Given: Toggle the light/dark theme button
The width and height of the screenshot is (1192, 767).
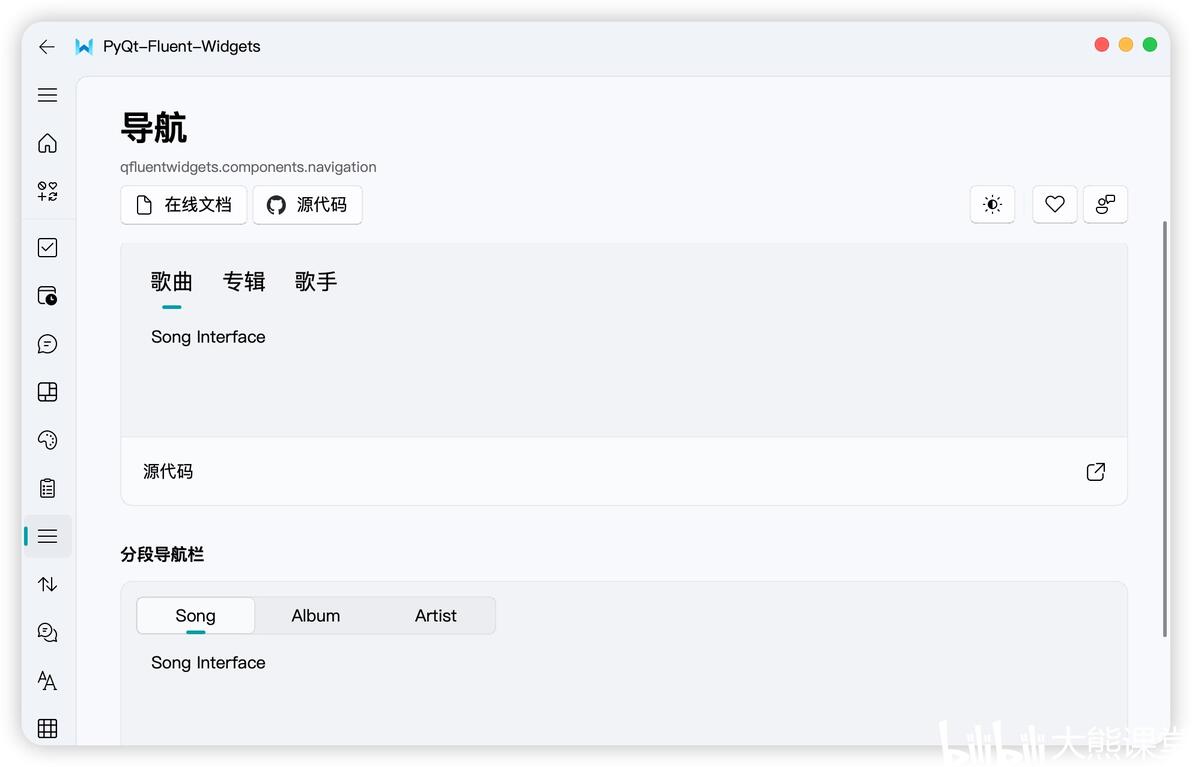Looking at the screenshot, I should pos(992,204).
